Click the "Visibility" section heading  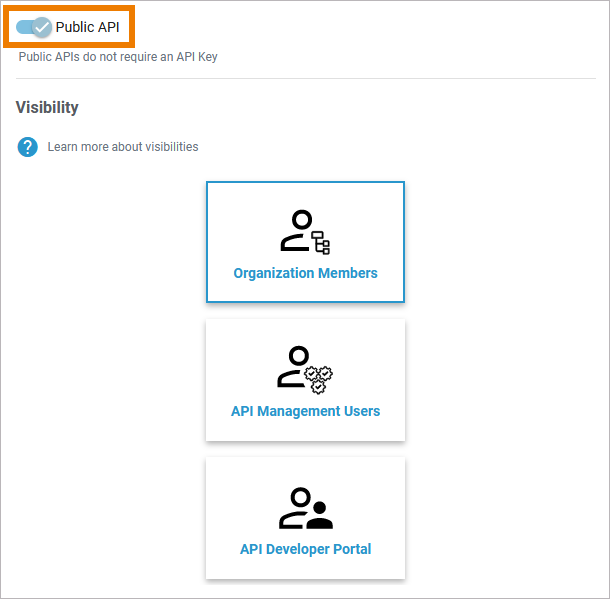47,107
